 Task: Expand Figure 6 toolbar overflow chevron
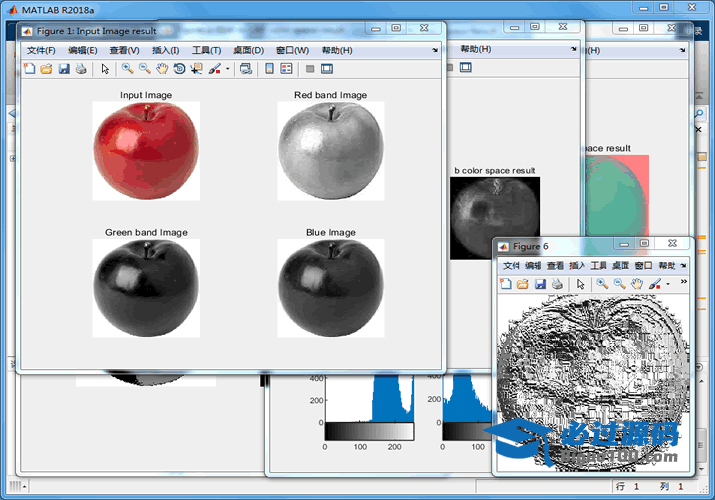(x=684, y=282)
